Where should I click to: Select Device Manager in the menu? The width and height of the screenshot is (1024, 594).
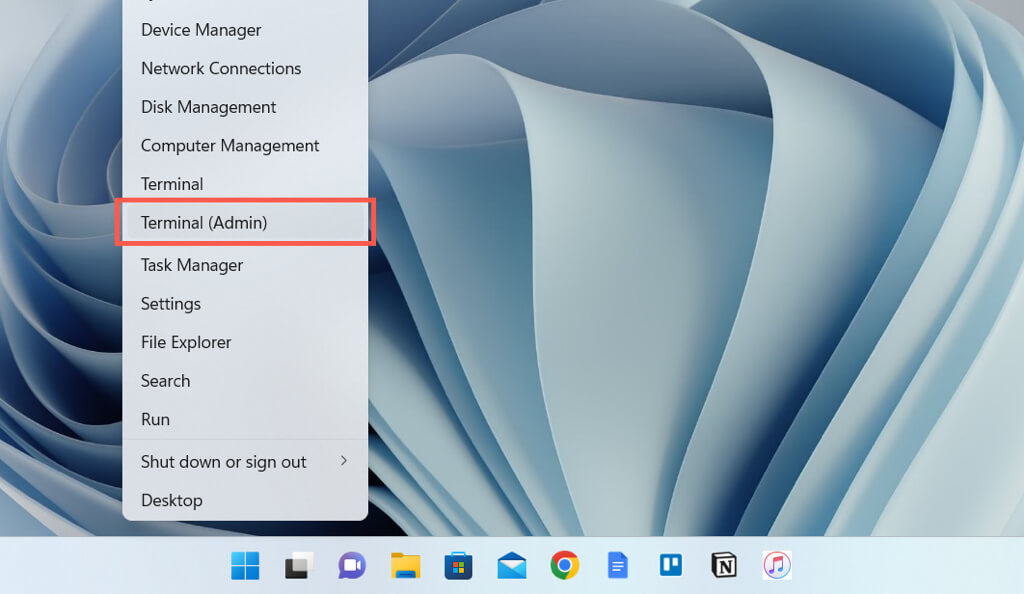[245, 30]
